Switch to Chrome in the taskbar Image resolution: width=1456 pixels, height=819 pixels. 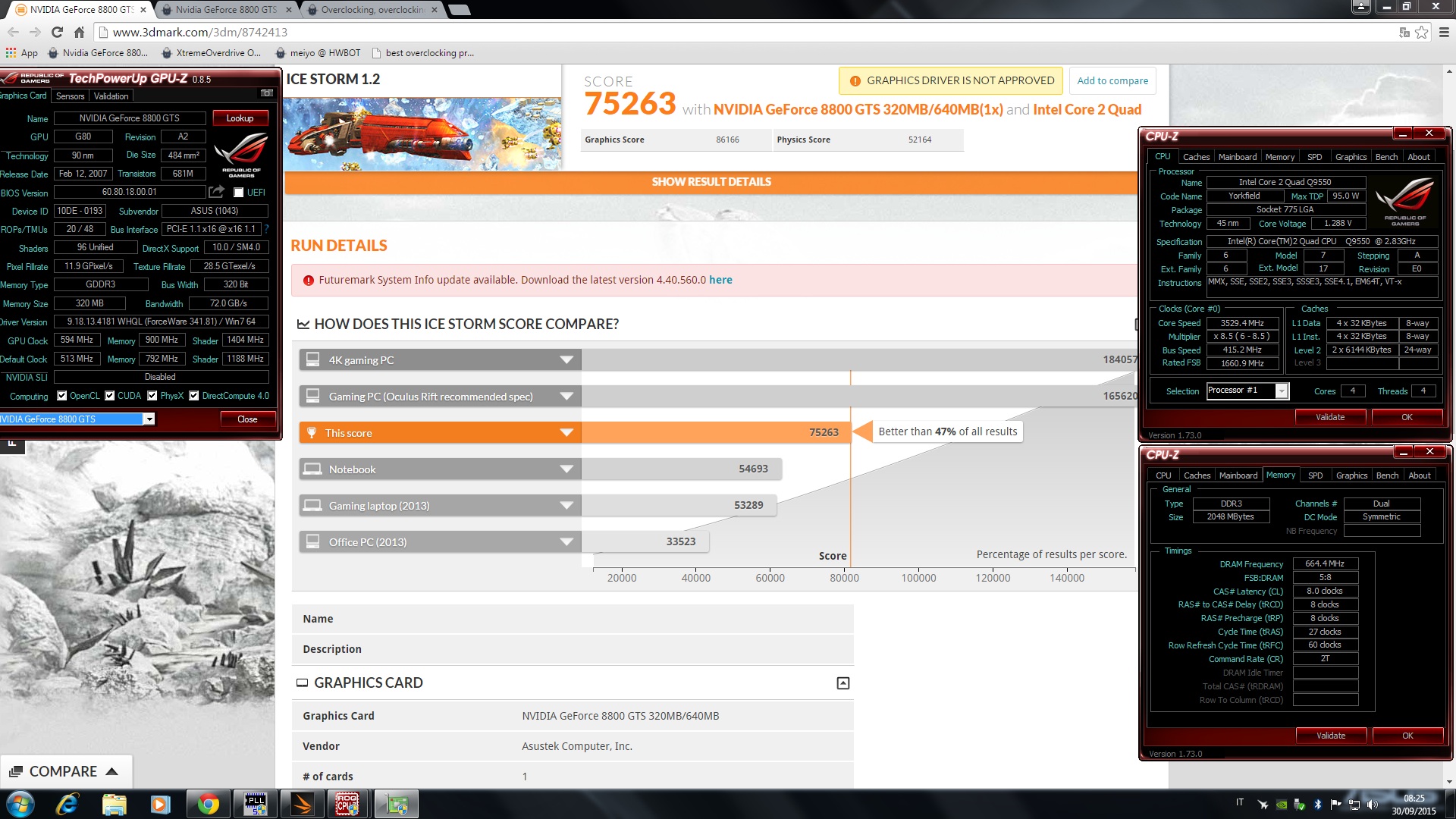[x=208, y=804]
